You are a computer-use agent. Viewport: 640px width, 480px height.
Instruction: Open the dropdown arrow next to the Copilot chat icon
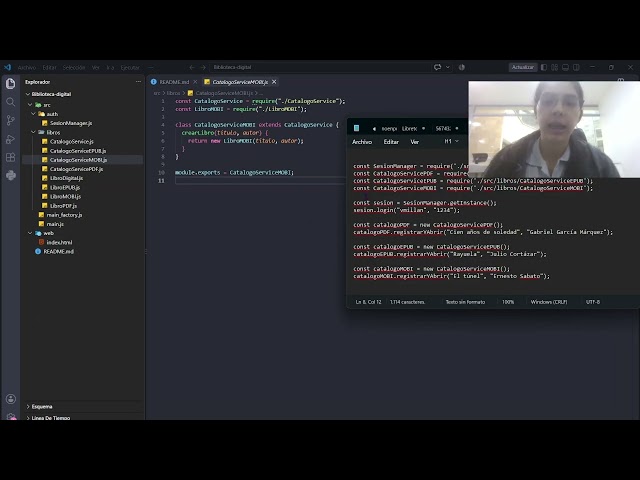(x=448, y=67)
